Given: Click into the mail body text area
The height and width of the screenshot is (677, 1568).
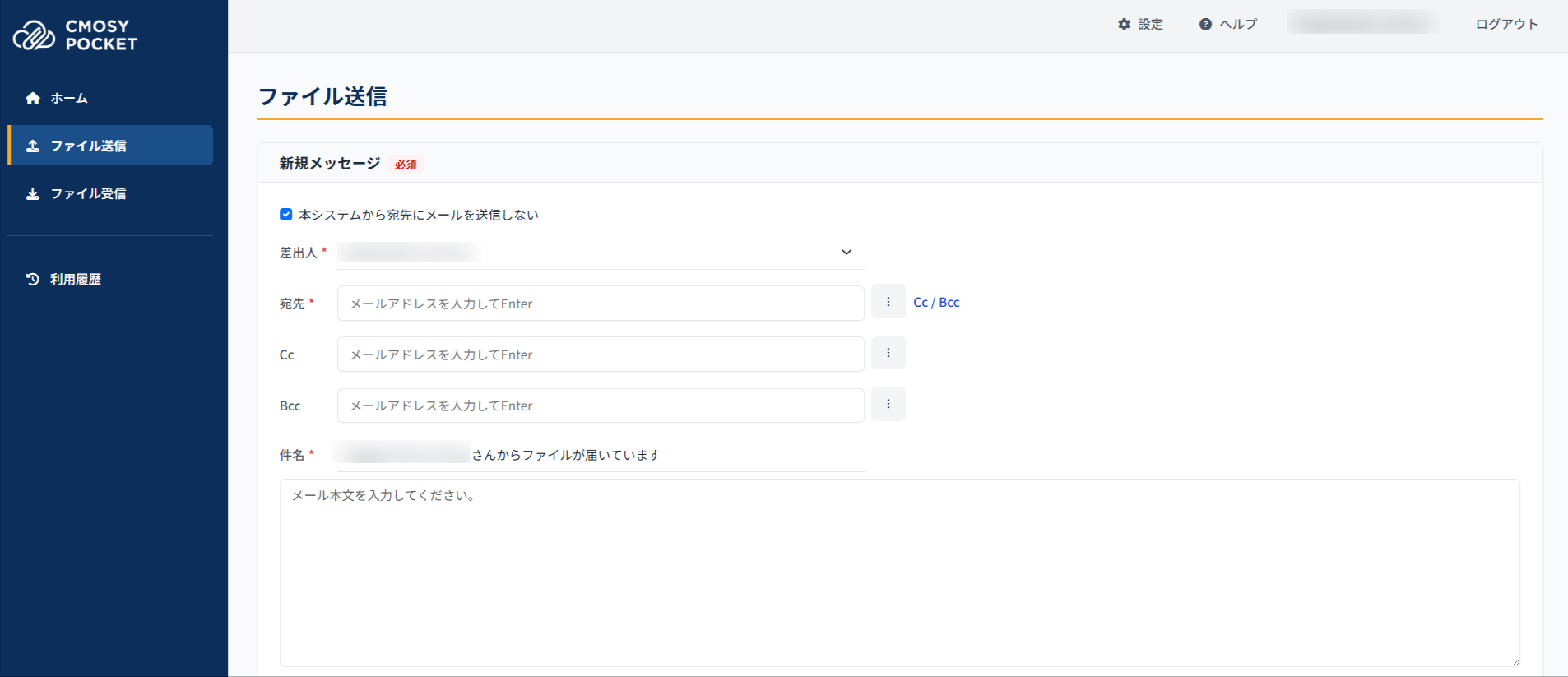Looking at the screenshot, I should pos(898,573).
